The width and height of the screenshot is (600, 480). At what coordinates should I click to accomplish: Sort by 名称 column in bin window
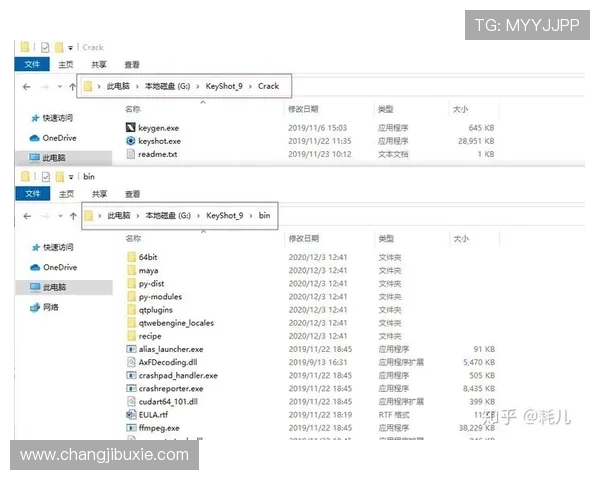(134, 238)
